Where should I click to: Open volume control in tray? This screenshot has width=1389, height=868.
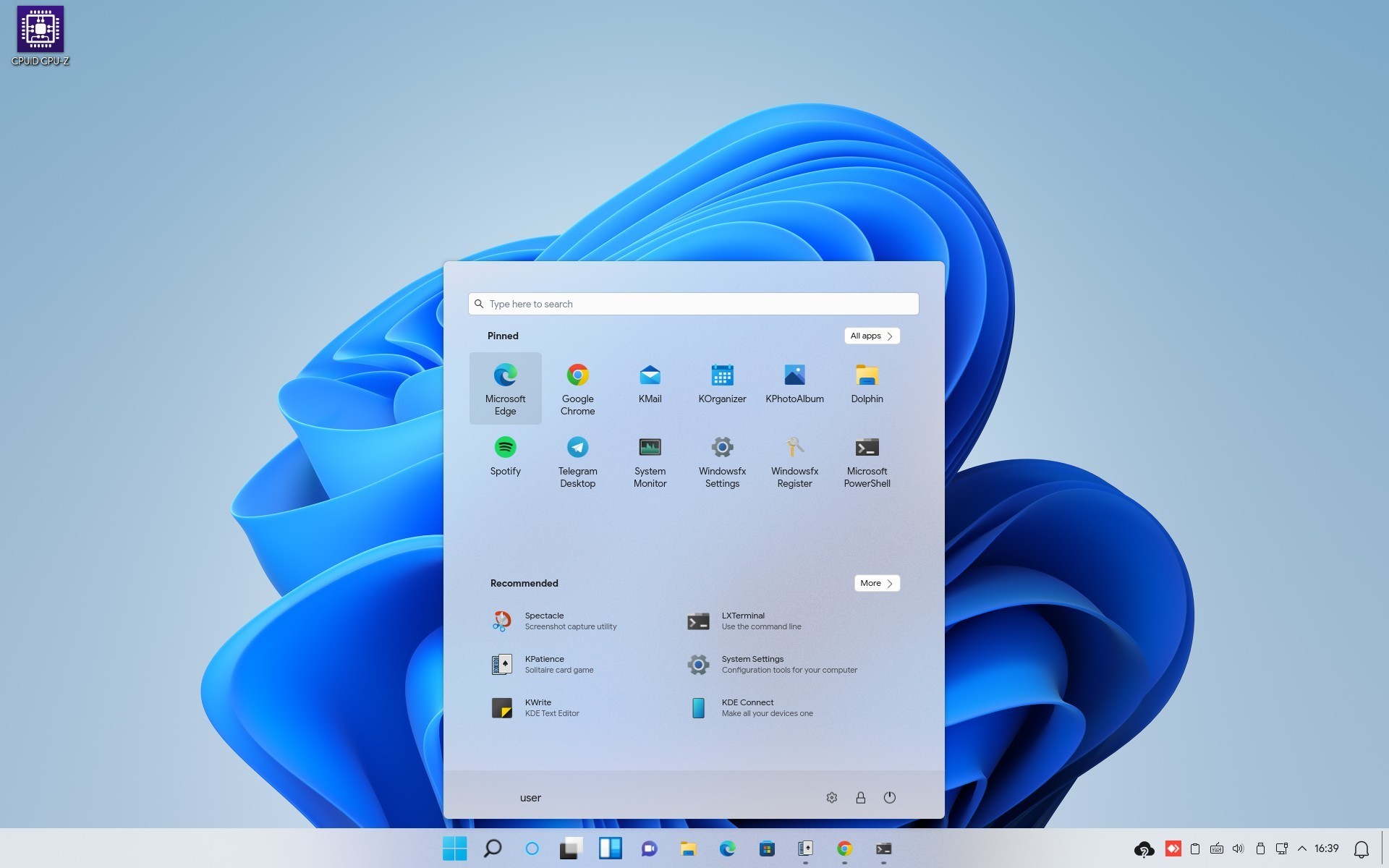point(1239,848)
